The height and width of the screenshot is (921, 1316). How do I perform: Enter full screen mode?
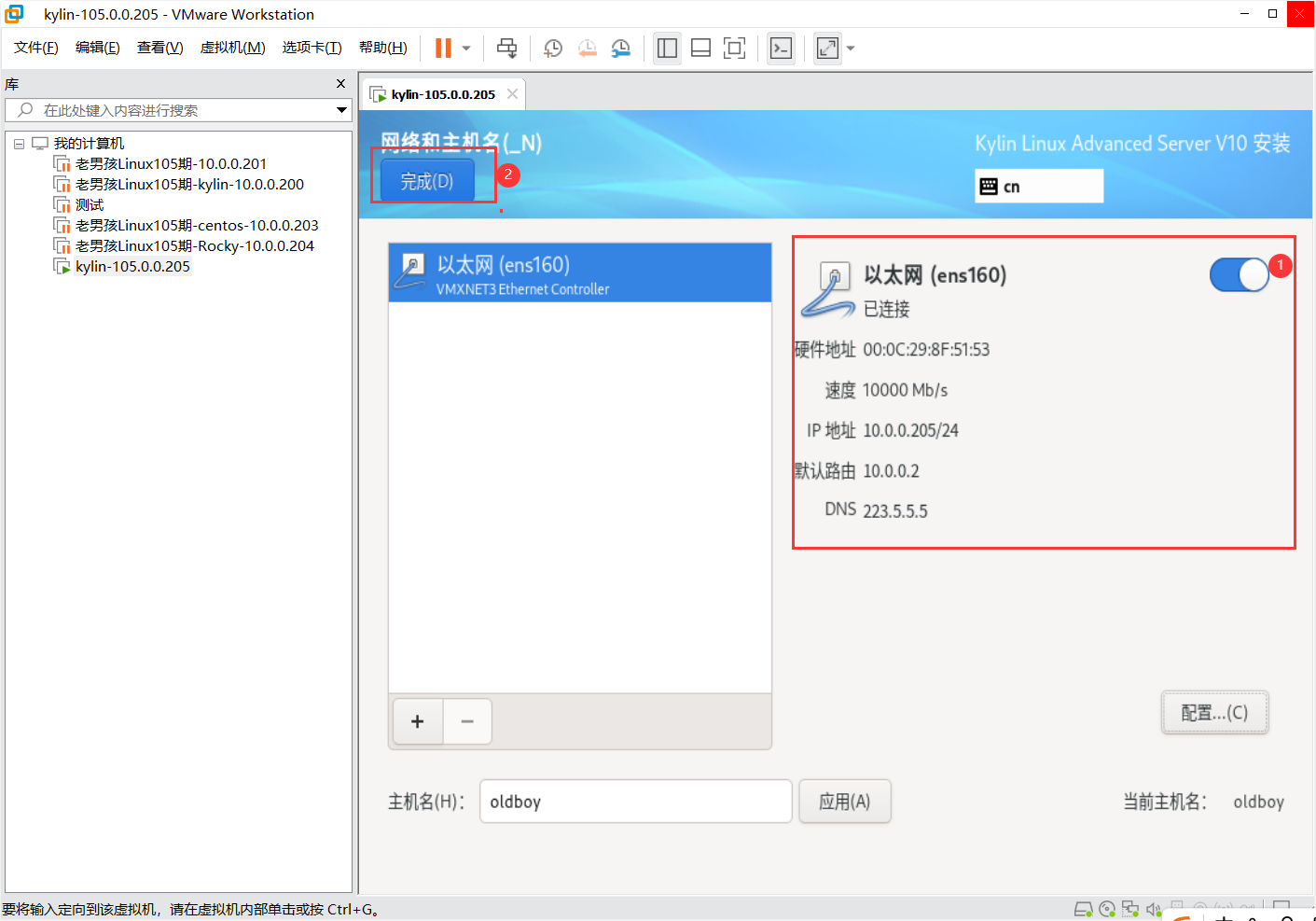(x=734, y=49)
